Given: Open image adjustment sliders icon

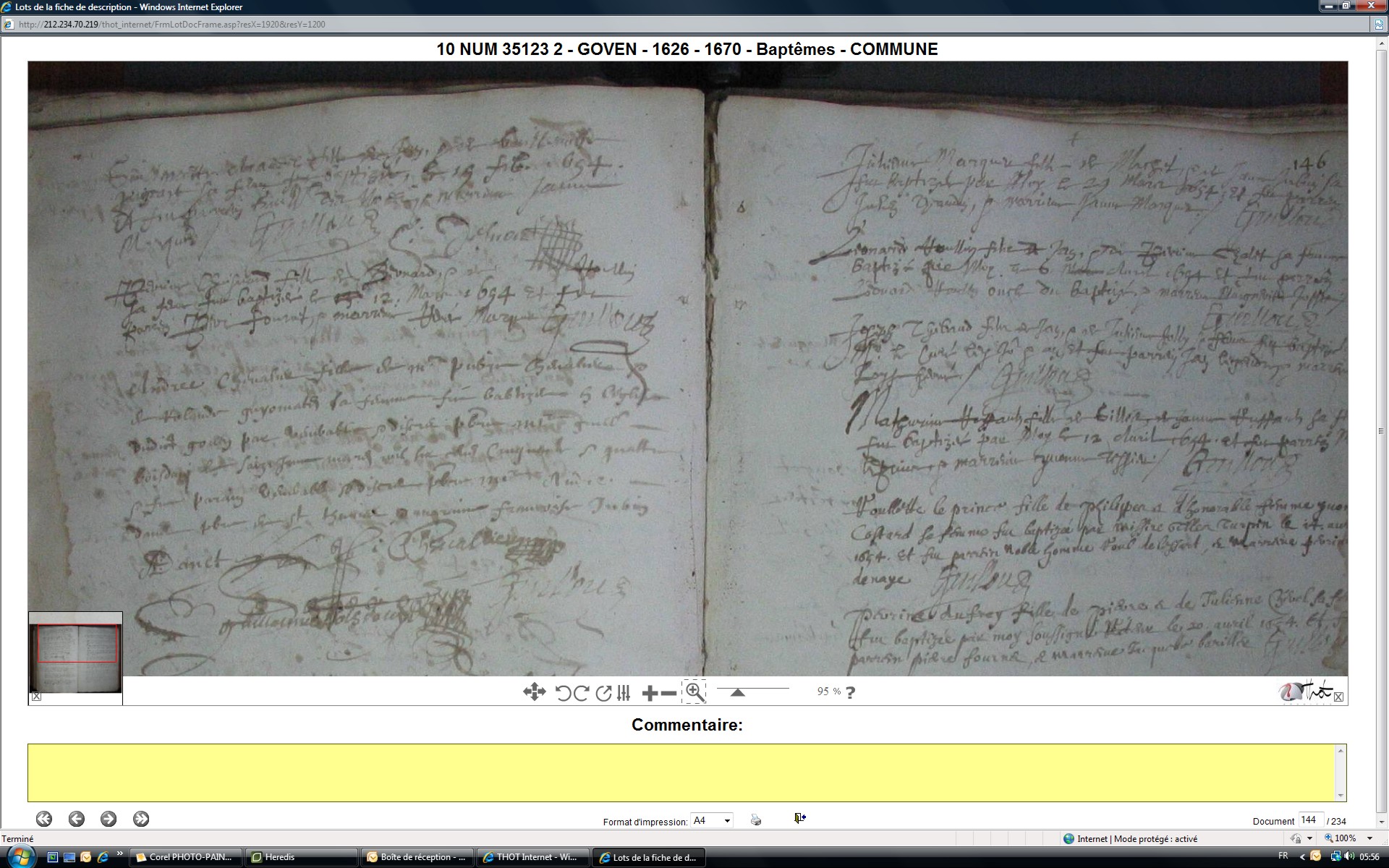Looking at the screenshot, I should tap(624, 693).
